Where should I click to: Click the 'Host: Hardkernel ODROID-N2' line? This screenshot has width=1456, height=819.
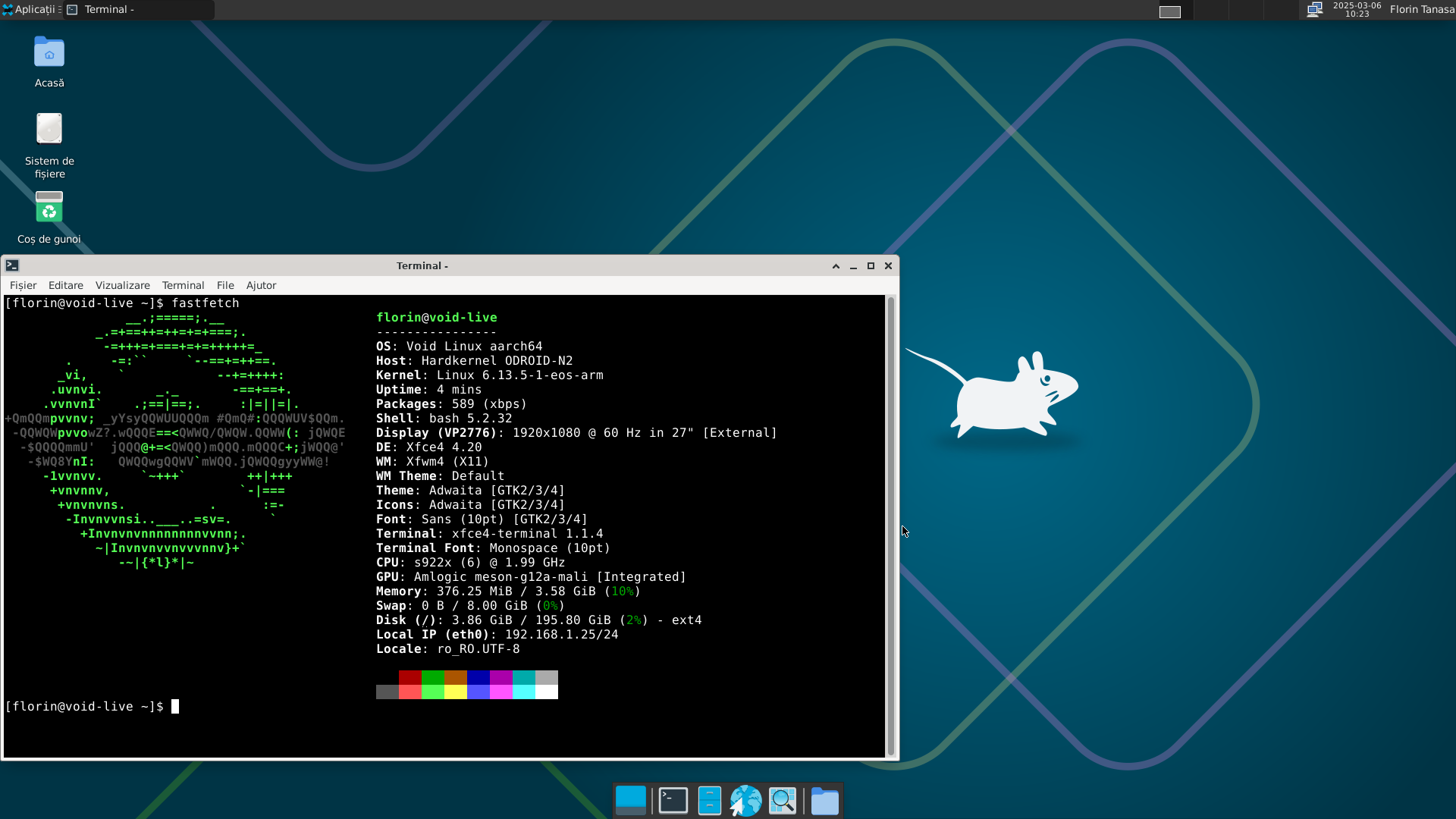(x=475, y=361)
